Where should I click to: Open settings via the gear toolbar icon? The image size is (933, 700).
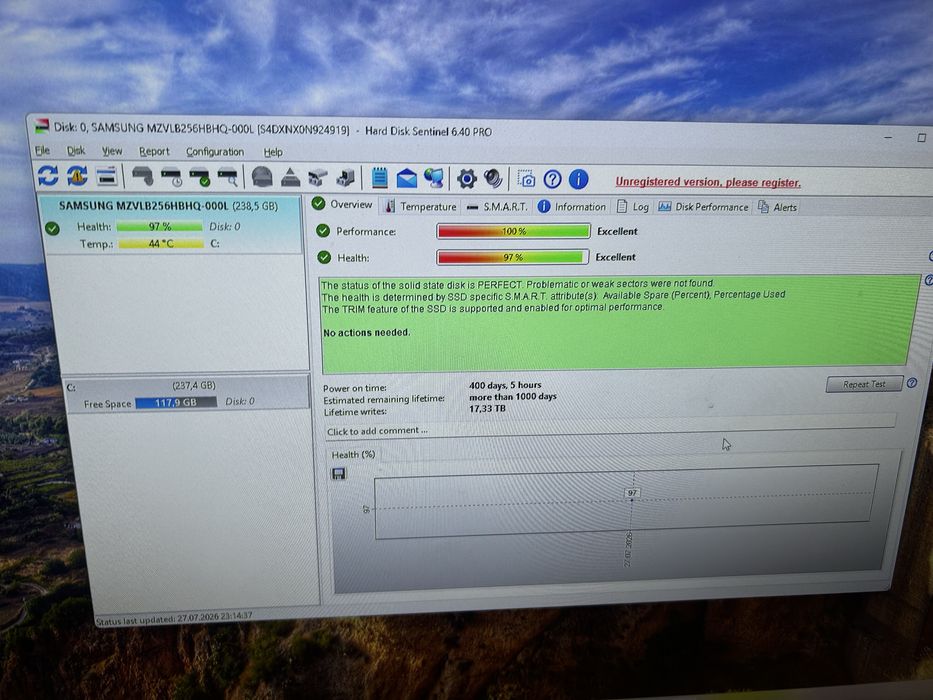(x=467, y=178)
